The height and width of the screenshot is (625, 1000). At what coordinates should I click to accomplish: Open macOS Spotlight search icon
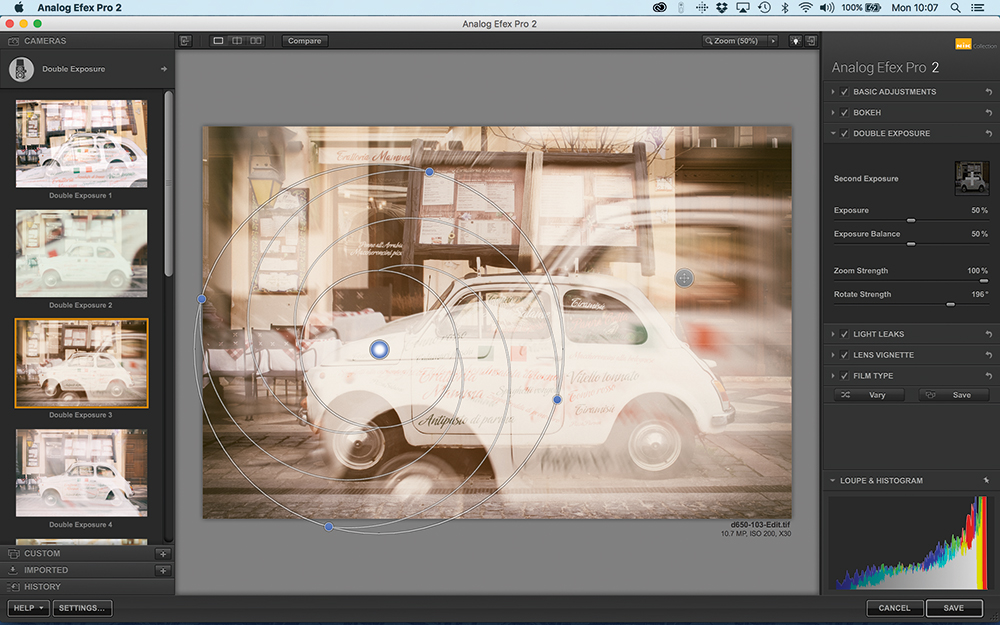[955, 8]
